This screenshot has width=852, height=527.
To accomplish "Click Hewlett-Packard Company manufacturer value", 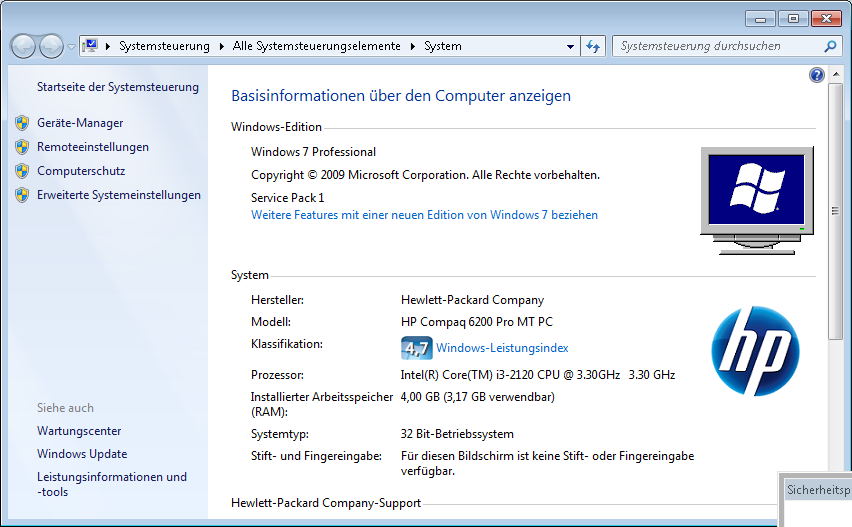I will point(472,300).
